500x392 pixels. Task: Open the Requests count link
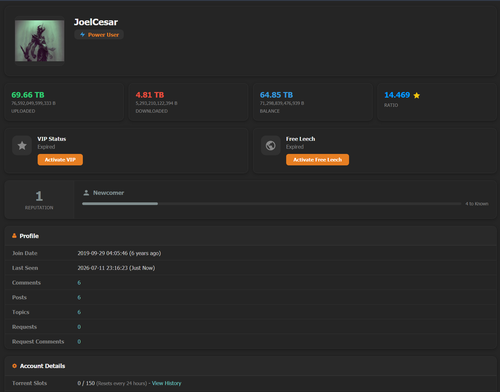click(x=79, y=327)
